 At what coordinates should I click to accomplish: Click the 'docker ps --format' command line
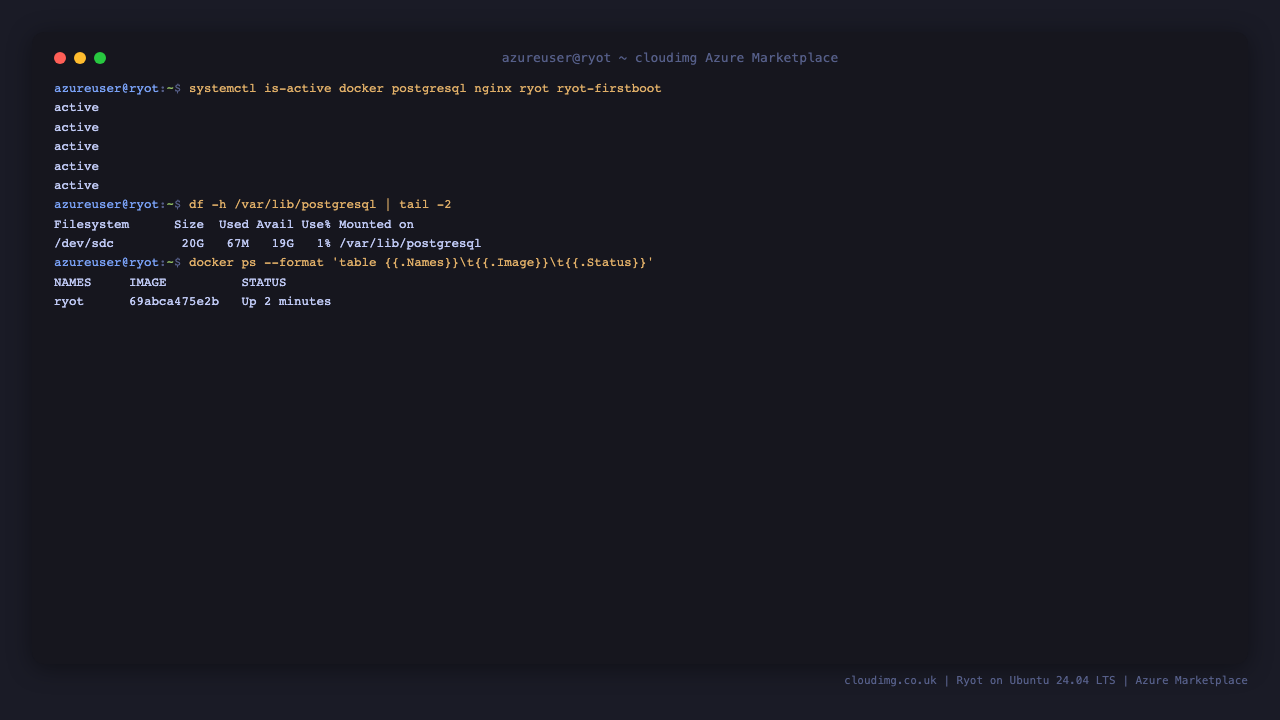[421, 262]
